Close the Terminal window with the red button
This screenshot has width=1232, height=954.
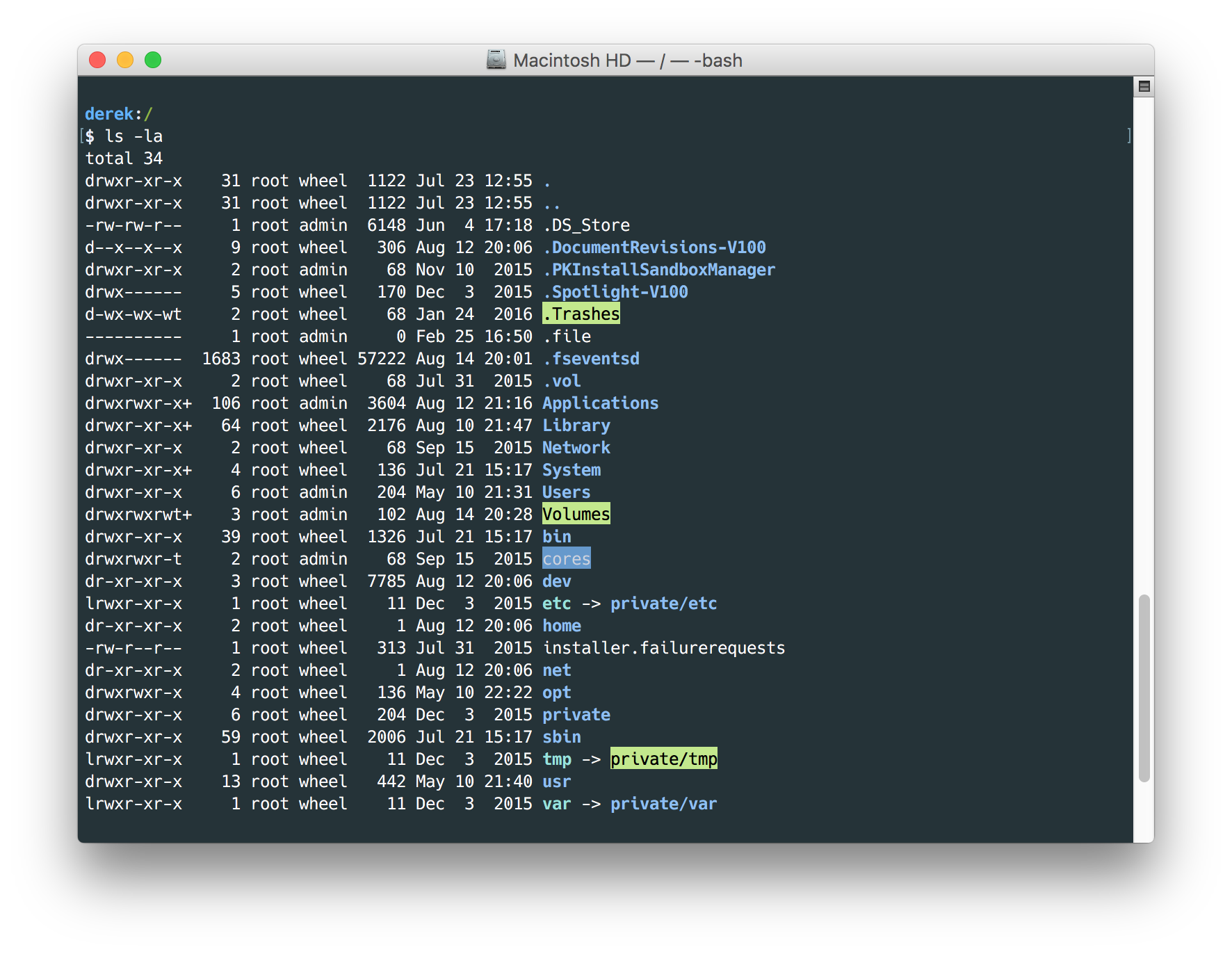pyautogui.click(x=97, y=60)
